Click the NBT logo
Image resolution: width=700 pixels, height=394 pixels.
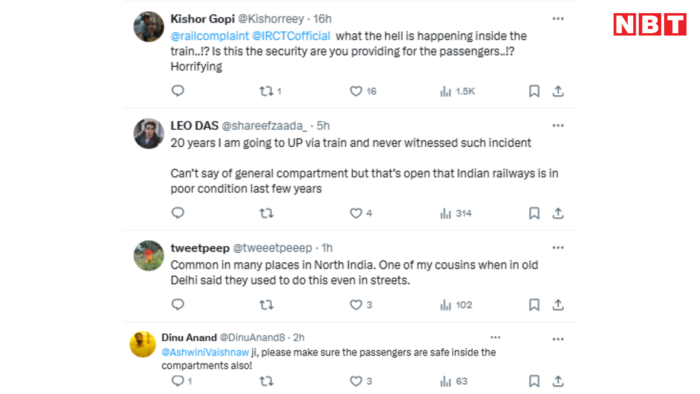point(650,24)
